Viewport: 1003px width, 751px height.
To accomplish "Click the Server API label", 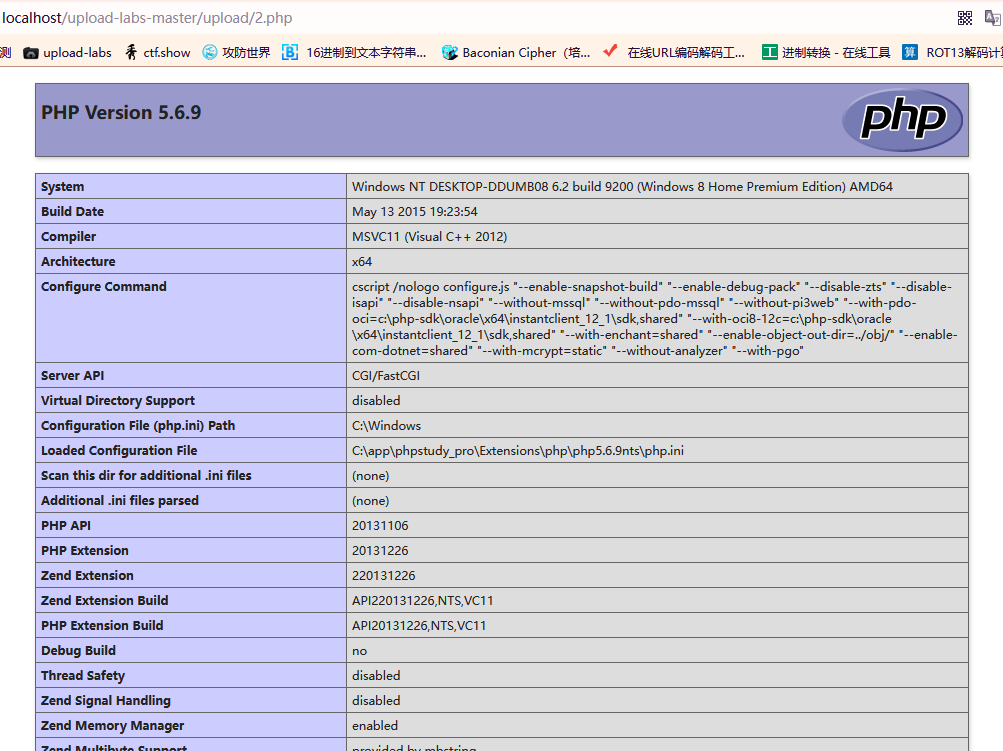I will [72, 376].
